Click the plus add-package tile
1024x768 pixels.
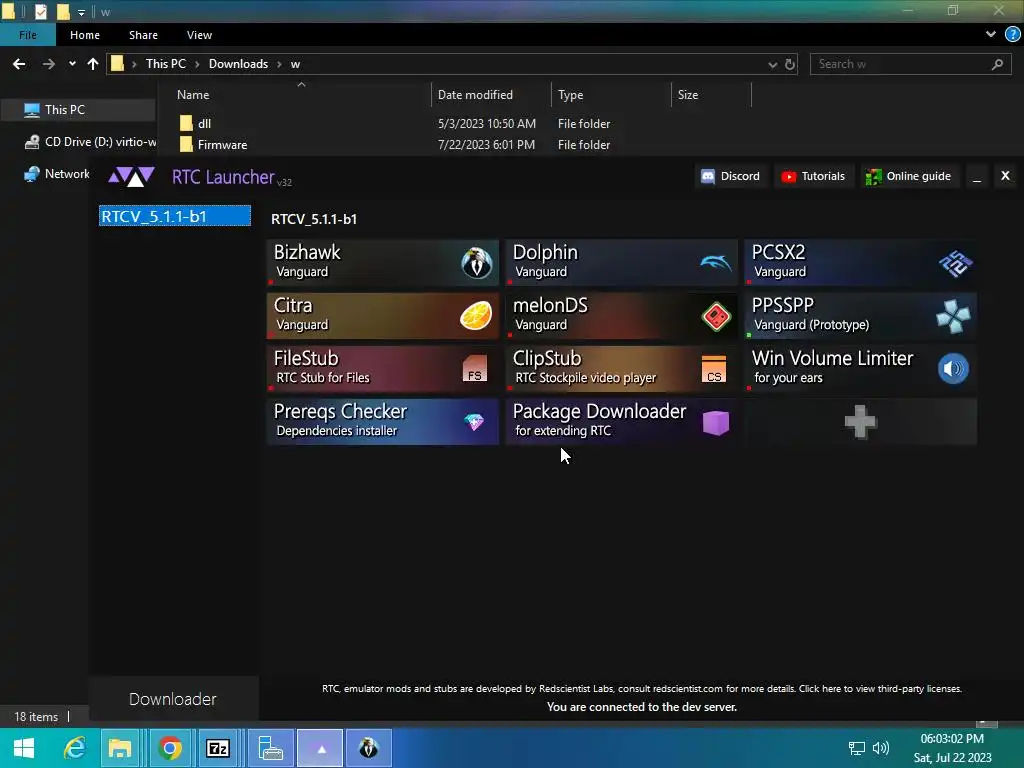pos(861,422)
